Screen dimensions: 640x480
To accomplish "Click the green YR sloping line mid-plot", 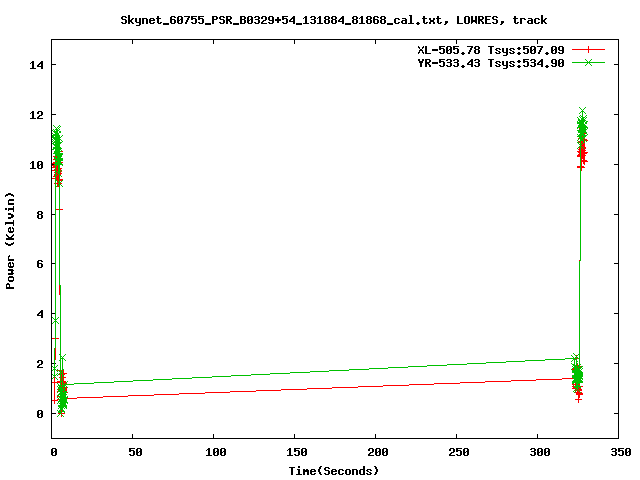I will click(x=320, y=371).
